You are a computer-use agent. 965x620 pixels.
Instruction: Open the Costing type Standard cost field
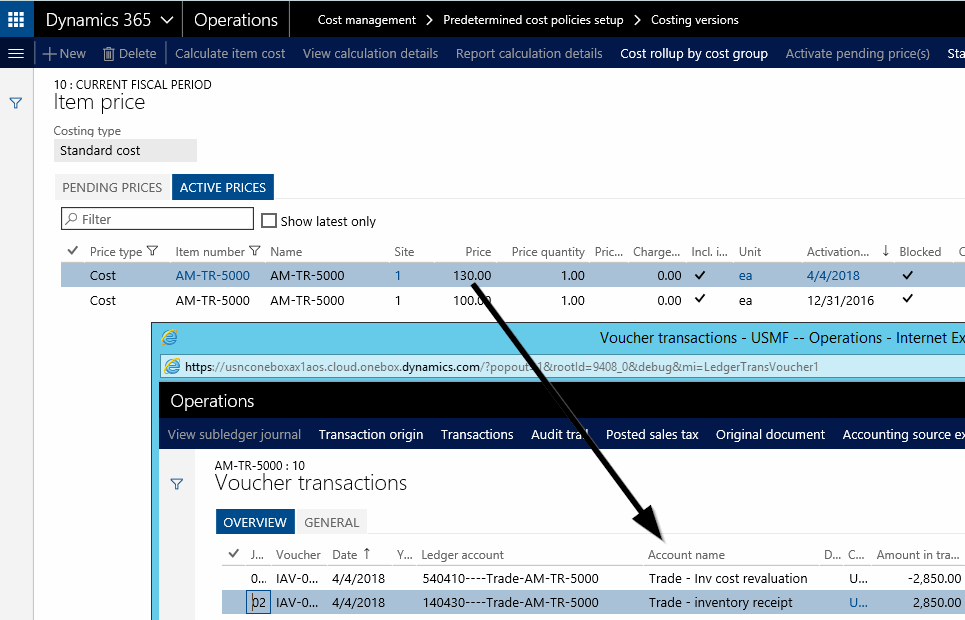(125, 151)
